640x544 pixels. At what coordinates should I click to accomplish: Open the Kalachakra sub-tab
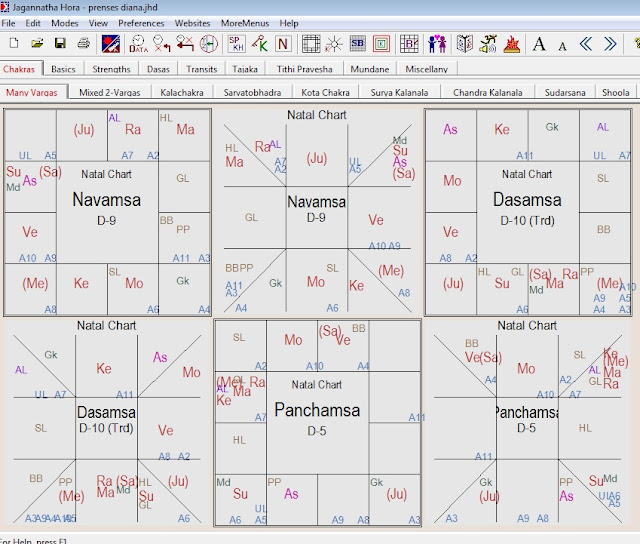click(182, 93)
